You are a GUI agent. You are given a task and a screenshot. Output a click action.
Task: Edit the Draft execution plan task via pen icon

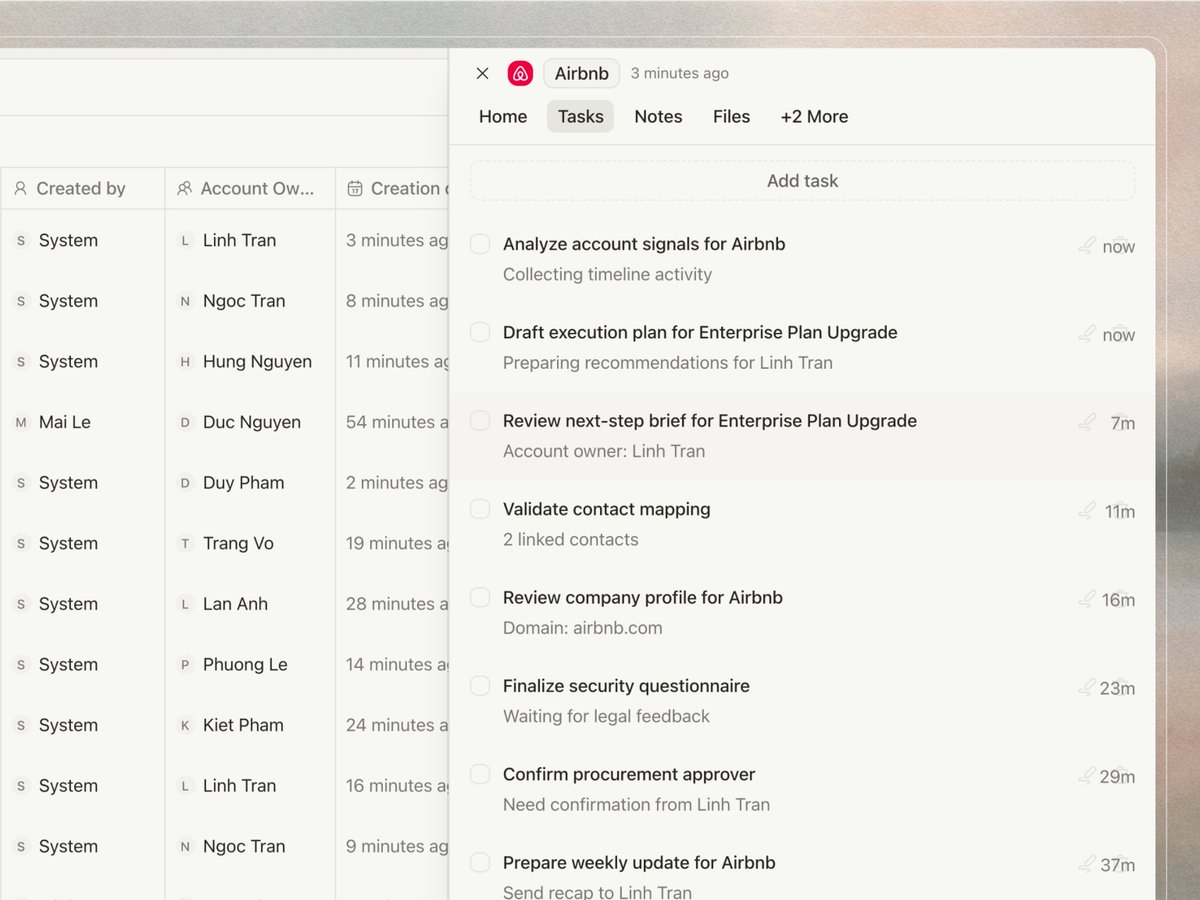[x=1088, y=334]
